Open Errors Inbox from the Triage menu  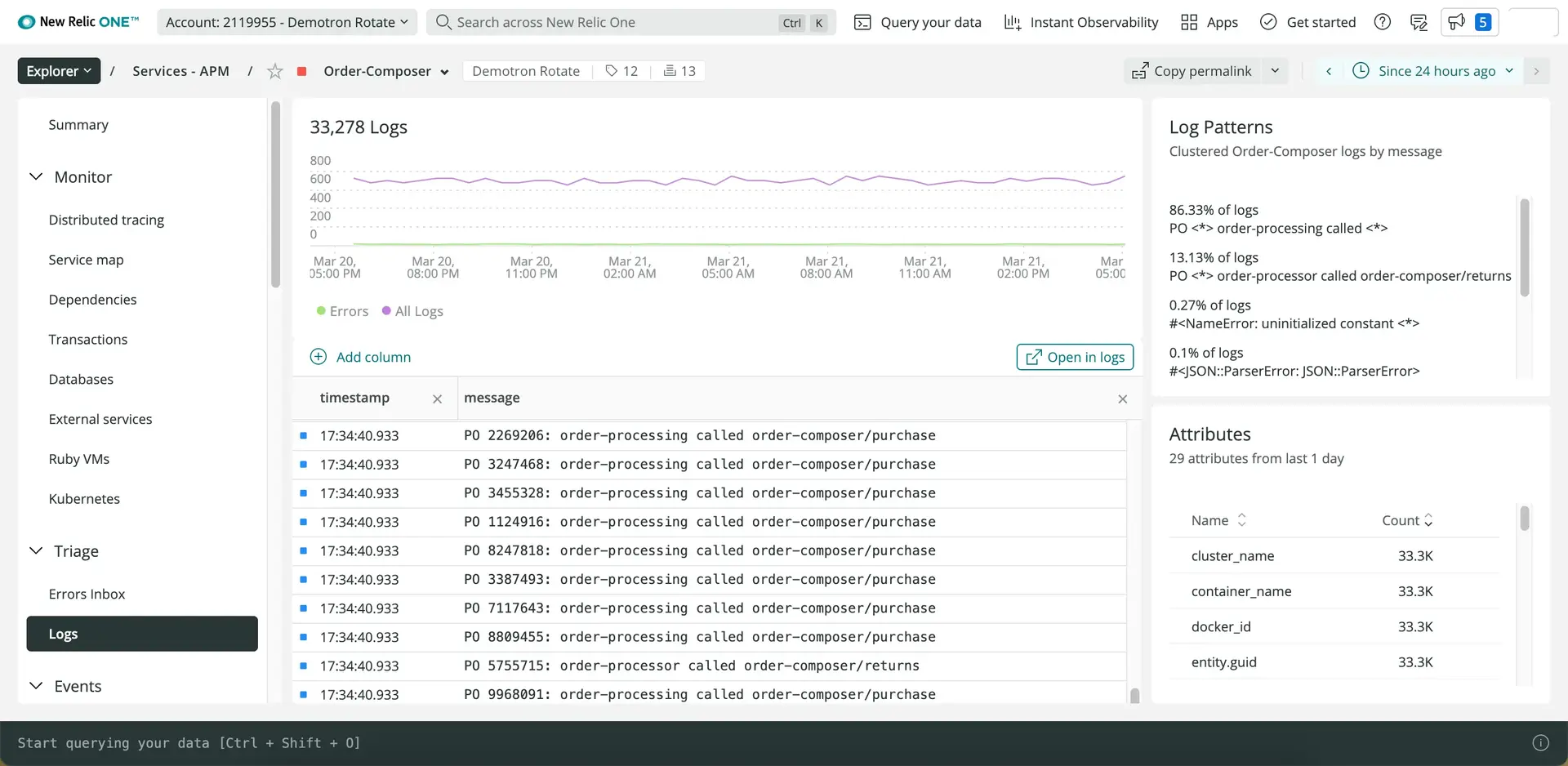click(87, 594)
